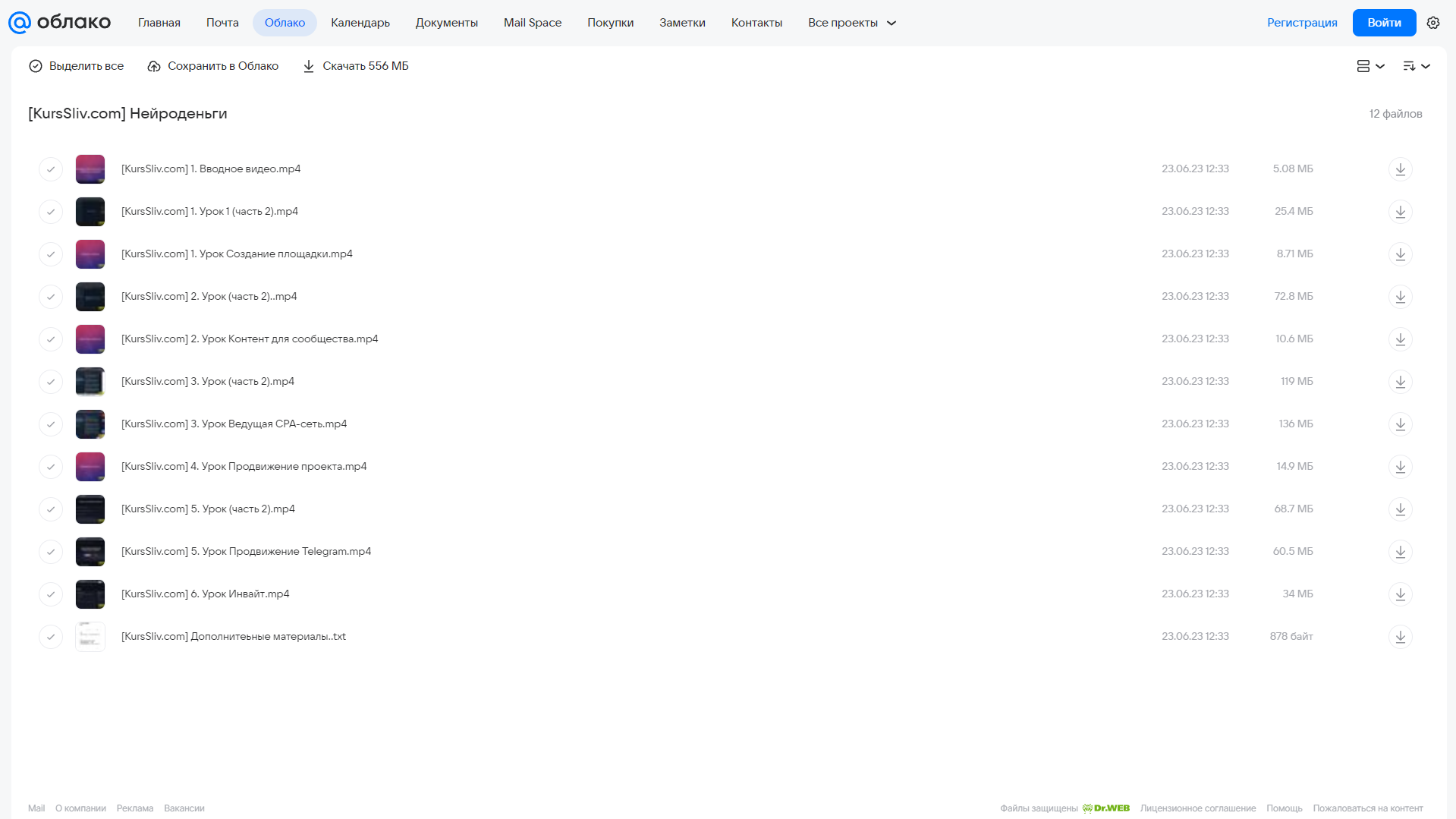This screenshot has height=819, width=1456.
Task: Click the Войти button
Action: tap(1384, 23)
